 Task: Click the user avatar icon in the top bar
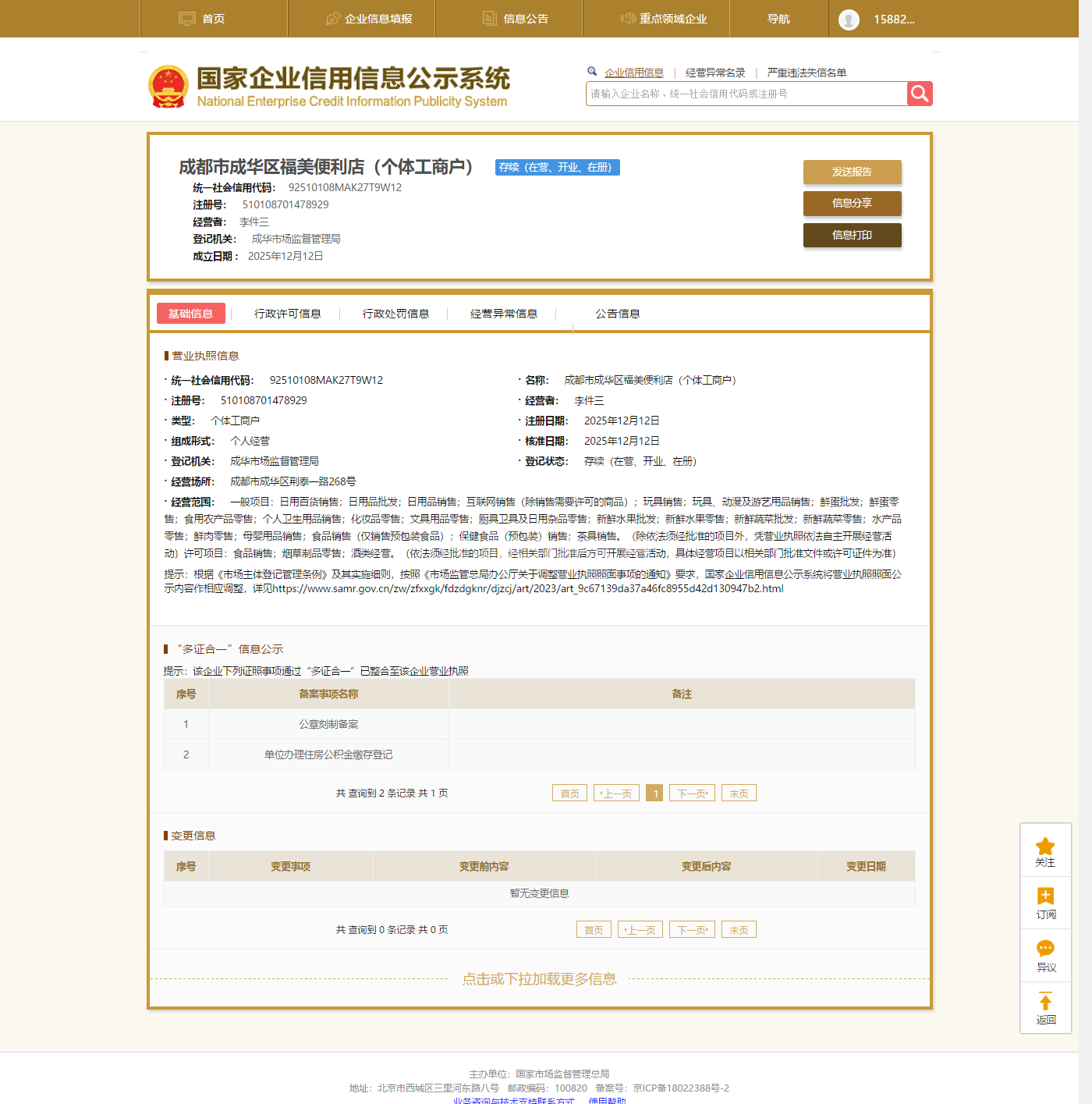pyautogui.click(x=849, y=20)
